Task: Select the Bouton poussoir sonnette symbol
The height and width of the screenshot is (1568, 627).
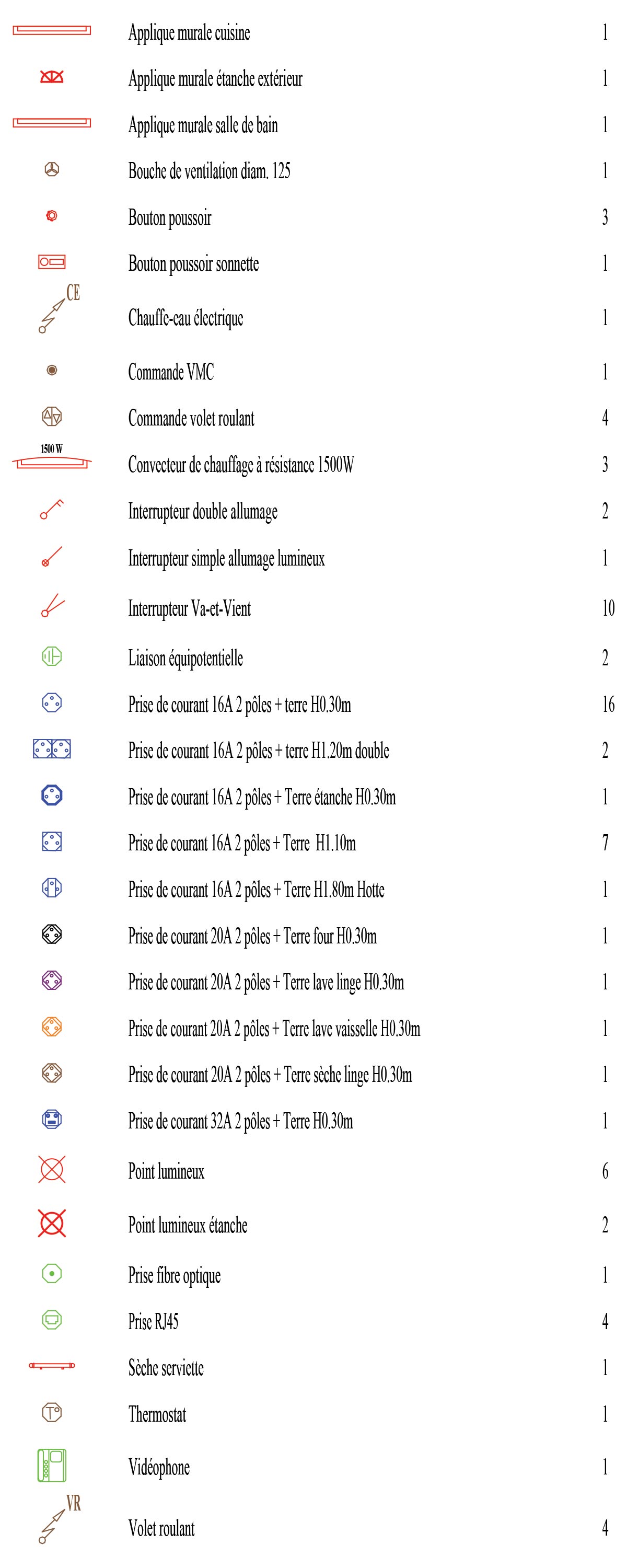Action: click(x=52, y=262)
